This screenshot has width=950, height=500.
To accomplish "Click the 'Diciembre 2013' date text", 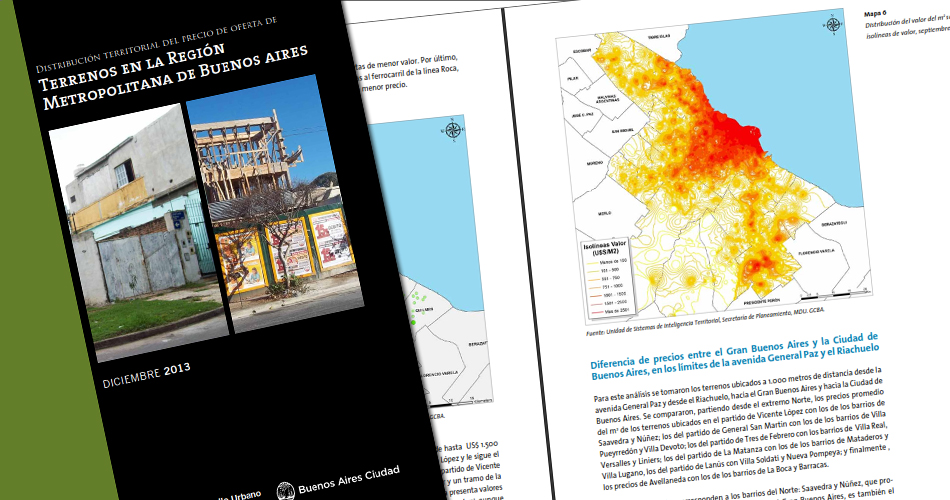I will 146,374.
